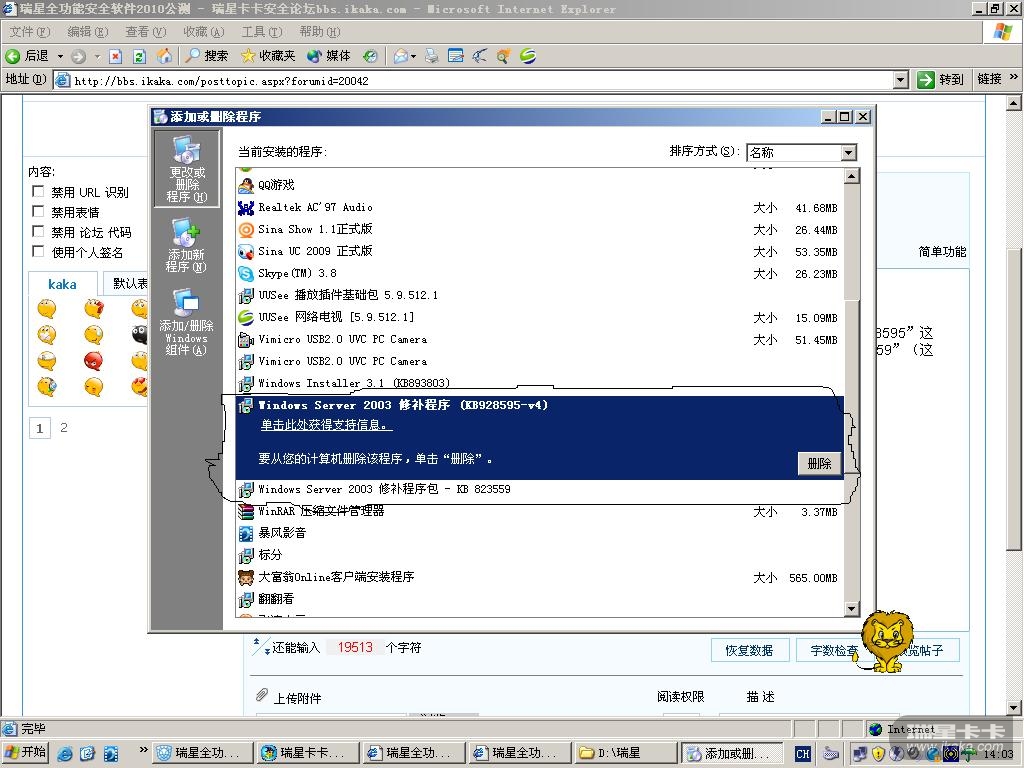Viewport: 1024px width, 768px height.
Task: Check 使用个人签名 checkbox
Action: 38,251
